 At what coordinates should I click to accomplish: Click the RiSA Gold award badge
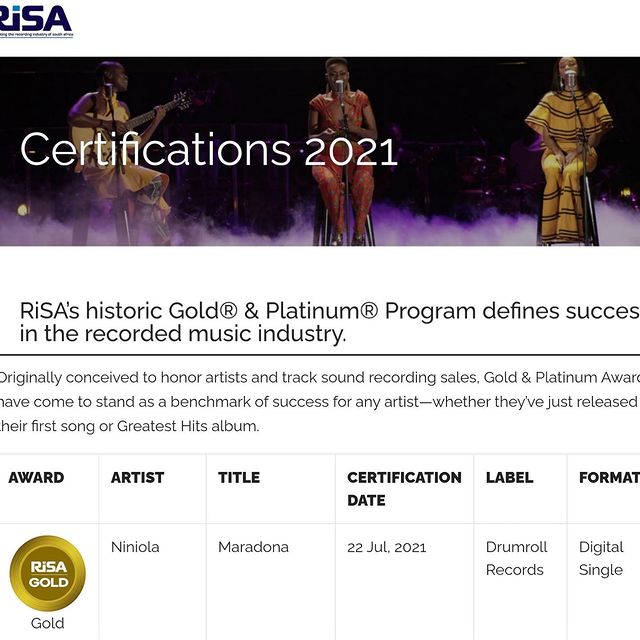pos(48,573)
